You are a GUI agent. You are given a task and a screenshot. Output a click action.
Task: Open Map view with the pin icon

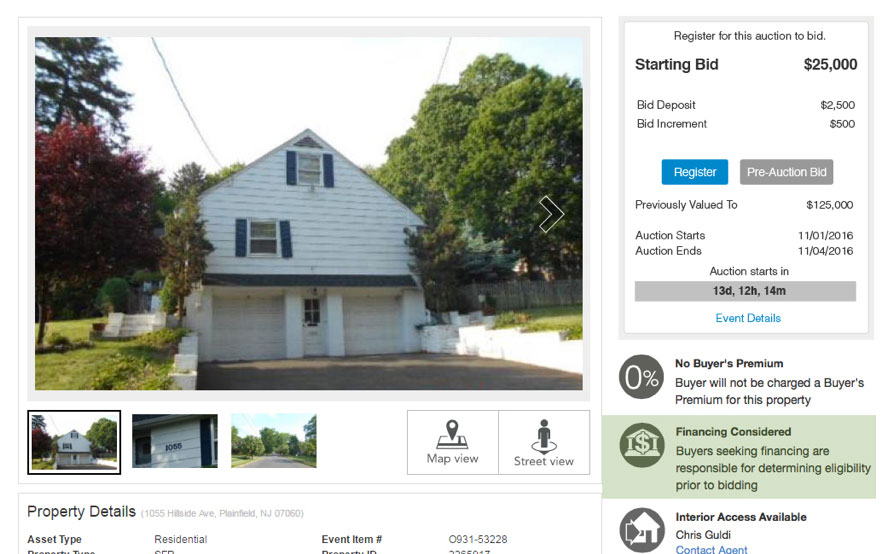click(453, 442)
